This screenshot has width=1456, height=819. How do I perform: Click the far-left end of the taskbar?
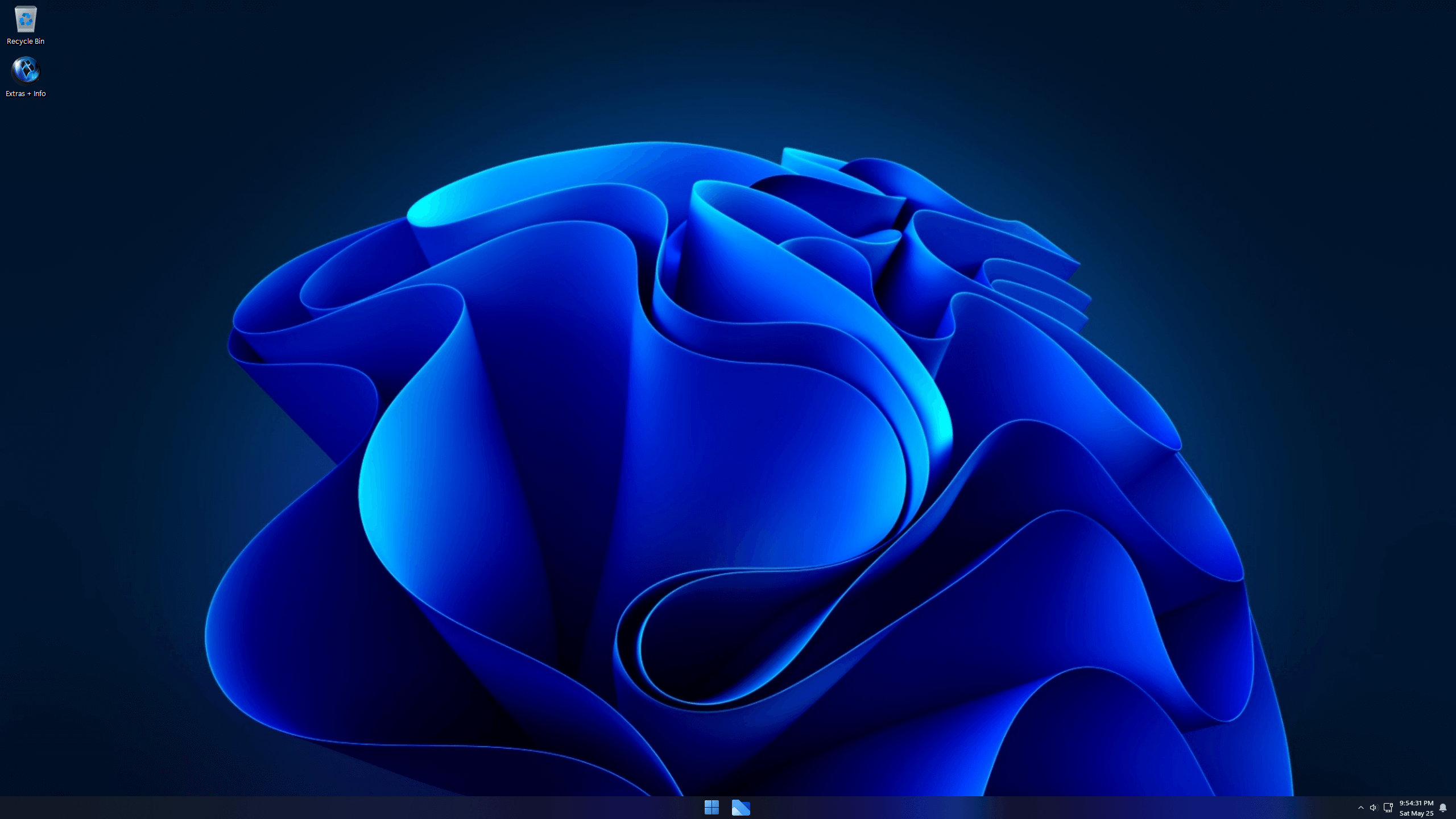click(6, 808)
